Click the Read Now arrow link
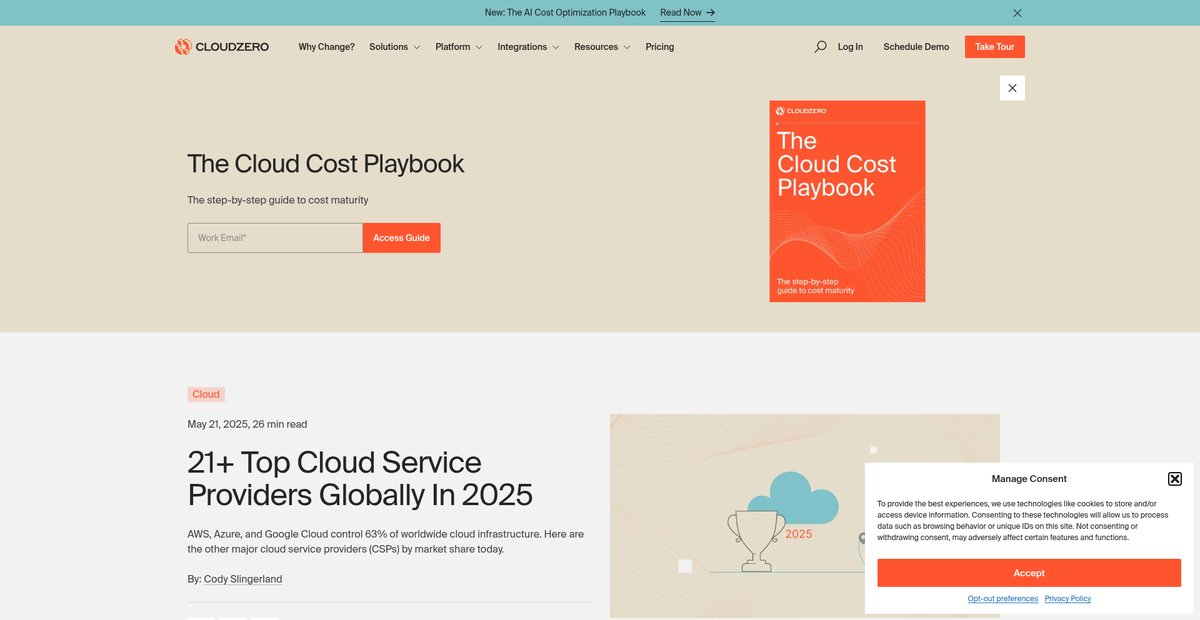Image resolution: width=1200 pixels, height=620 pixels. tap(687, 13)
